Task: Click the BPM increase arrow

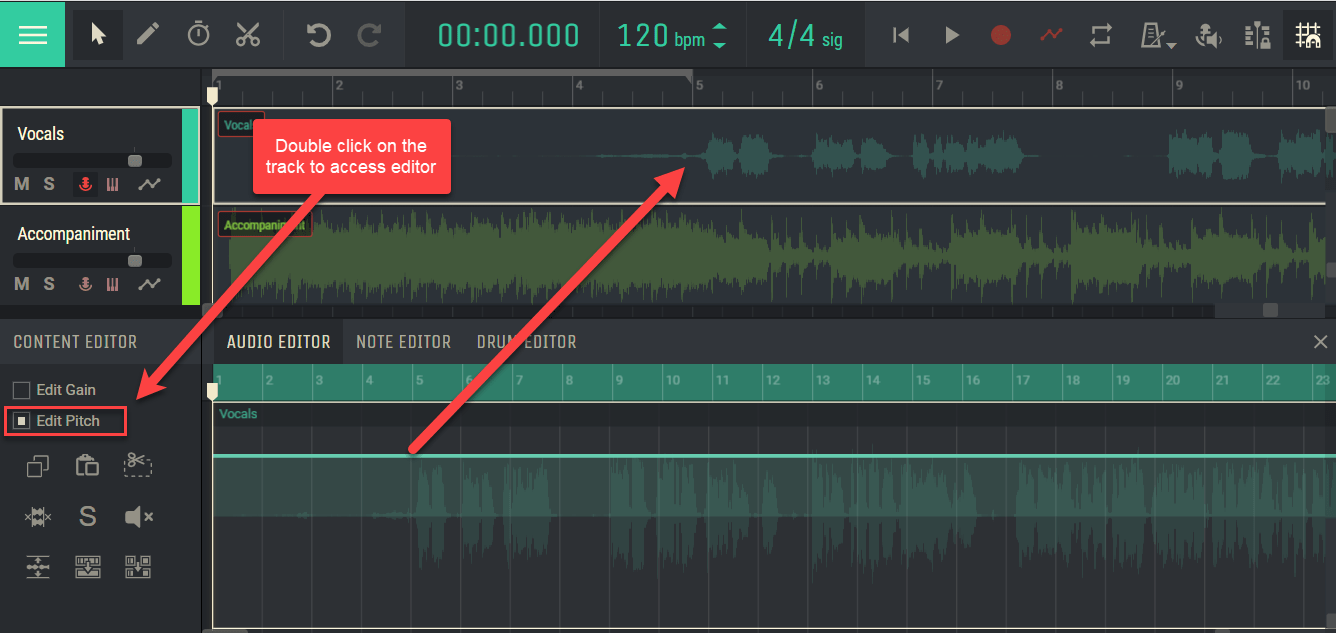Action: (x=720, y=27)
